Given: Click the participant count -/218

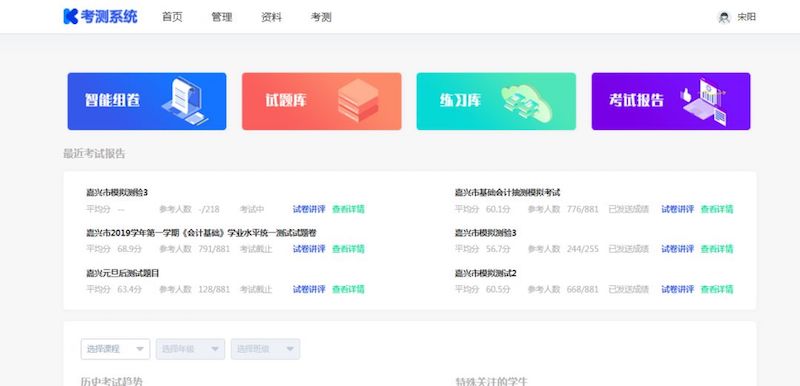Looking at the screenshot, I should [209, 209].
